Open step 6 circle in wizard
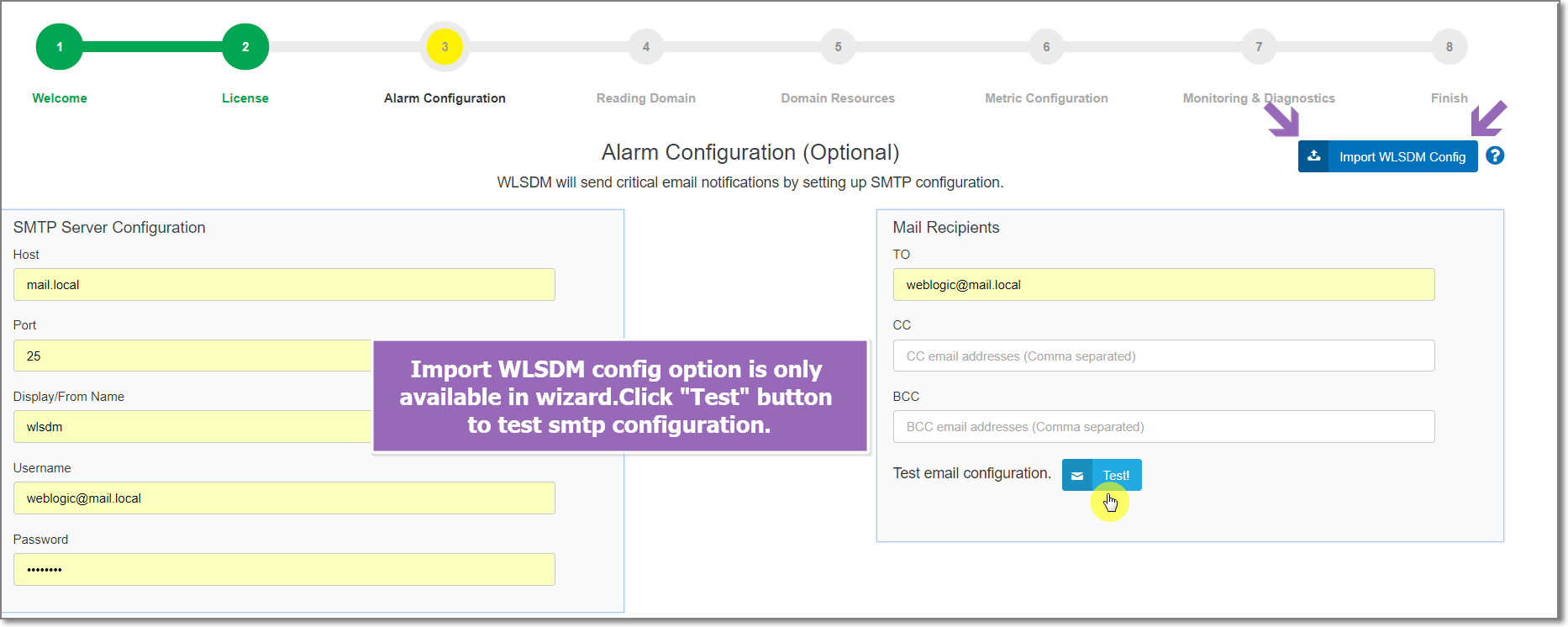Screen dimensions: 1568x627 click(x=1046, y=47)
